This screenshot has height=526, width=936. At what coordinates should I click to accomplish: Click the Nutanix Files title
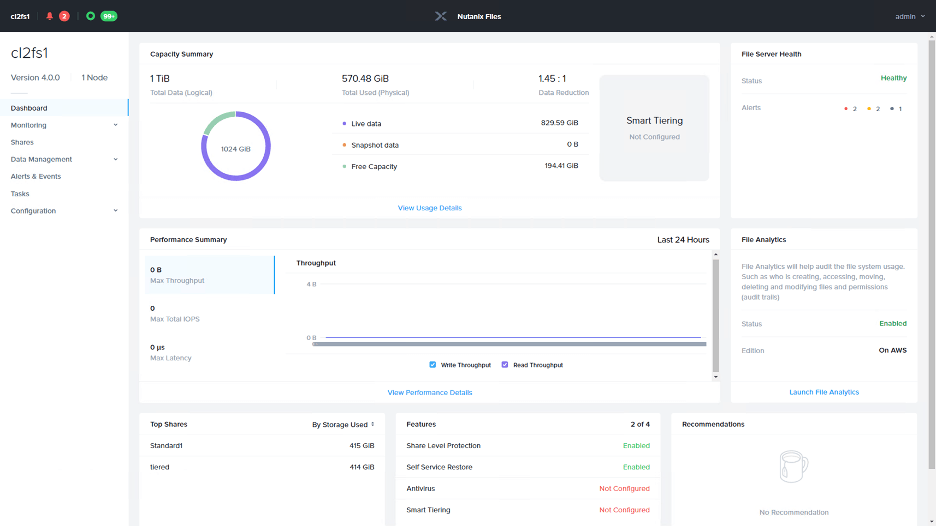(479, 17)
